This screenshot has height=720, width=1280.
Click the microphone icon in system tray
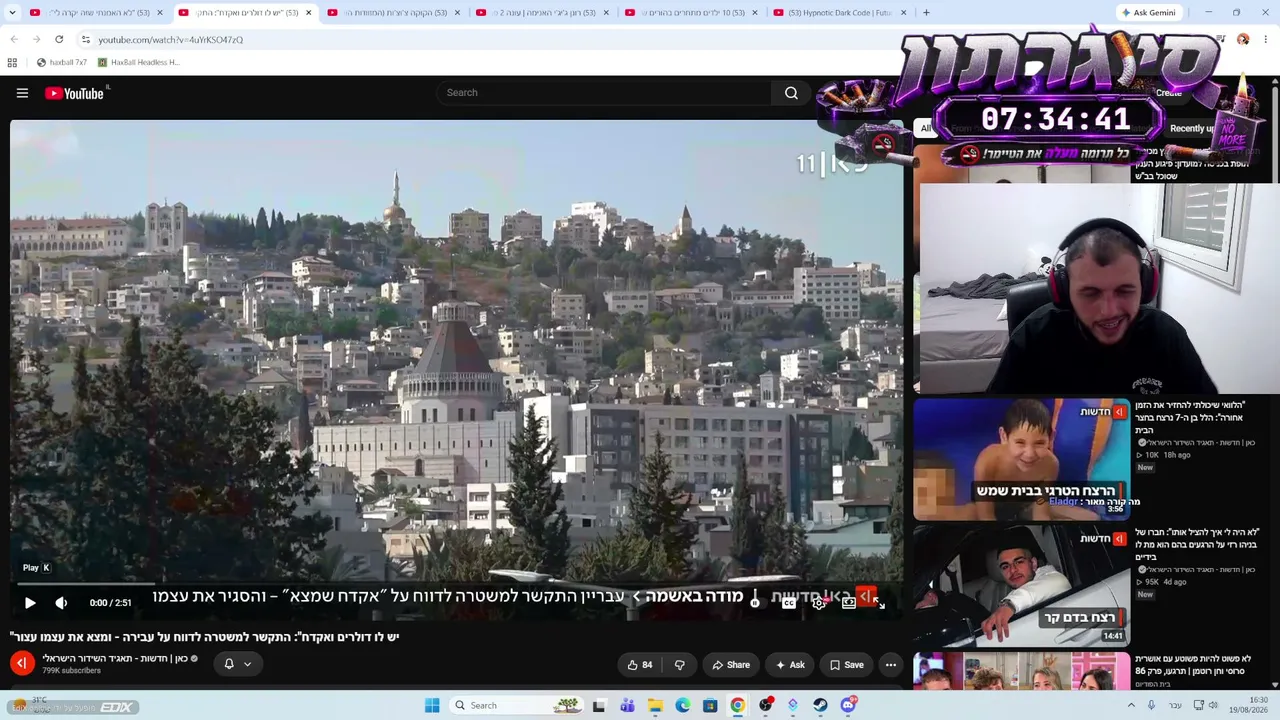(1151, 706)
